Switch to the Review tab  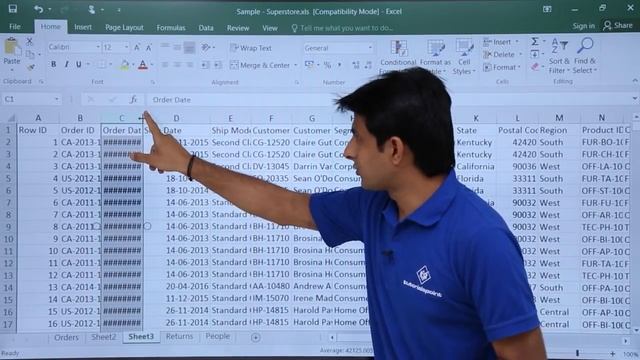pos(238,28)
